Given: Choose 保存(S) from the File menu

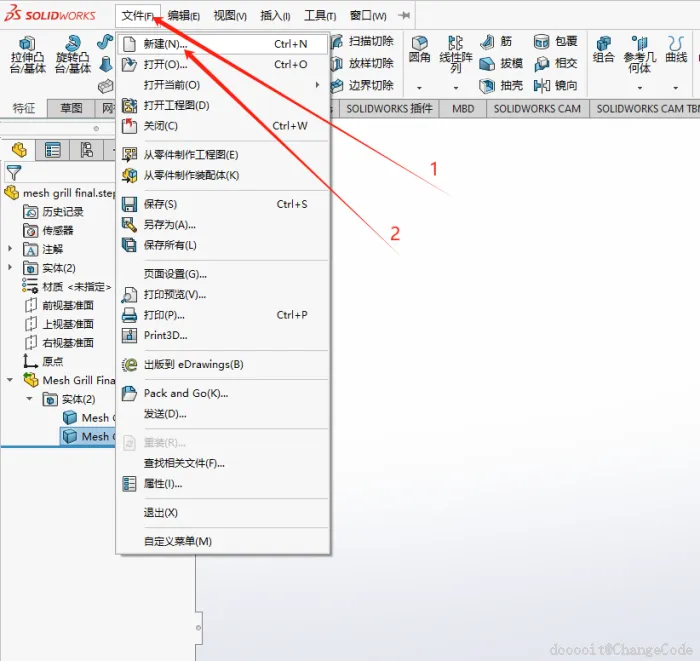Looking at the screenshot, I should coord(223,204).
